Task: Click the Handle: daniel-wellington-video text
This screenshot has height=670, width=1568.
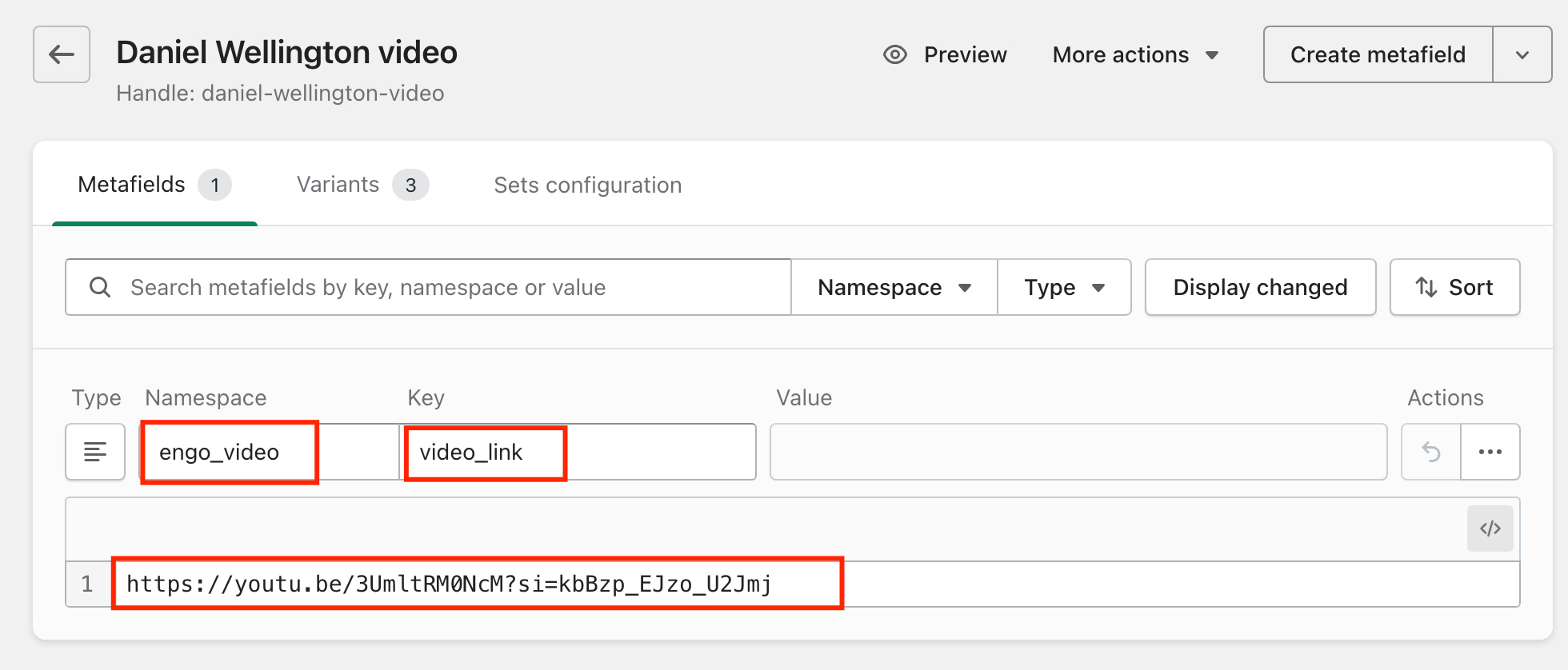Action: tap(280, 94)
